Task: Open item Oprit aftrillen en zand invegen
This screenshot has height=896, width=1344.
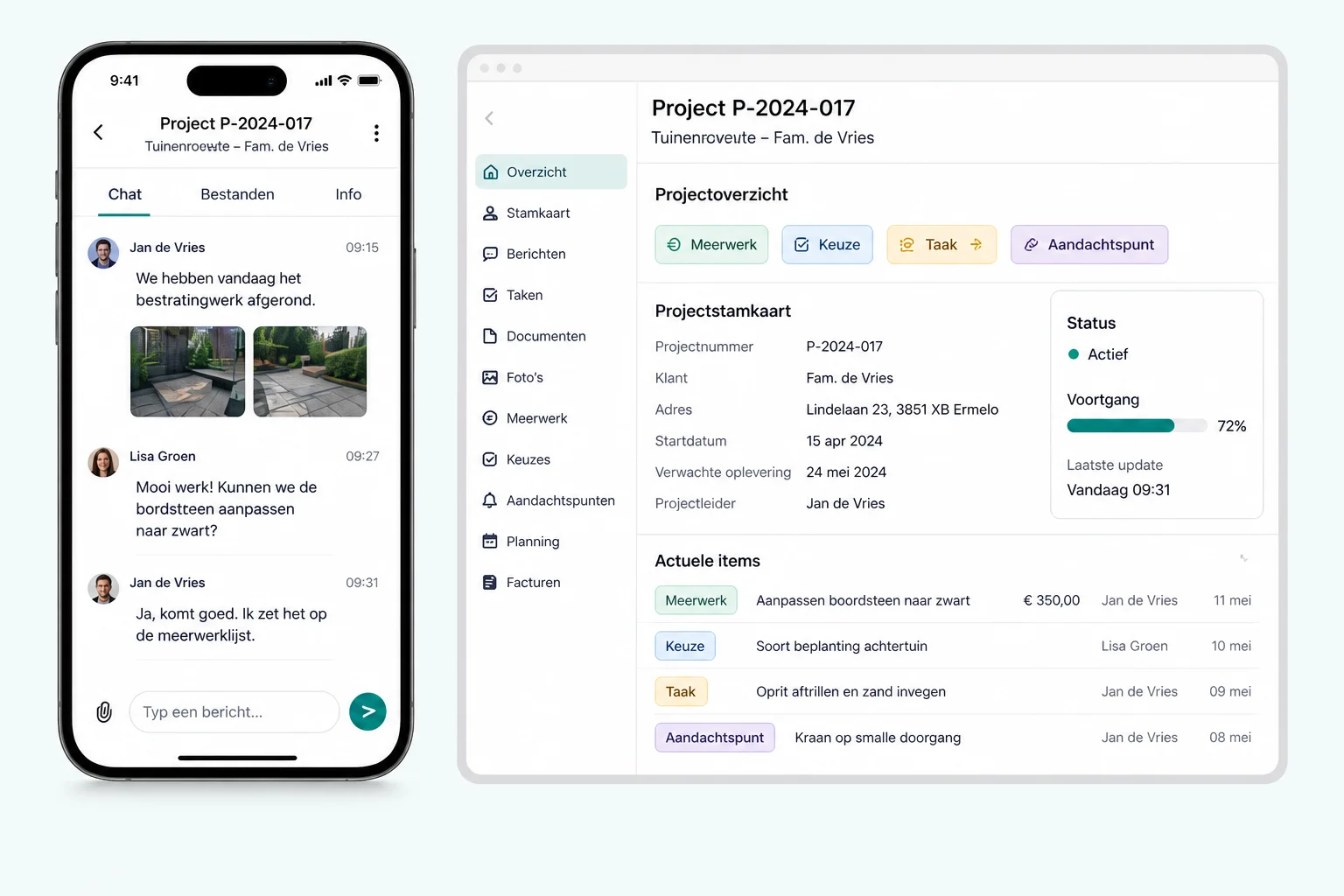Action: point(850,691)
